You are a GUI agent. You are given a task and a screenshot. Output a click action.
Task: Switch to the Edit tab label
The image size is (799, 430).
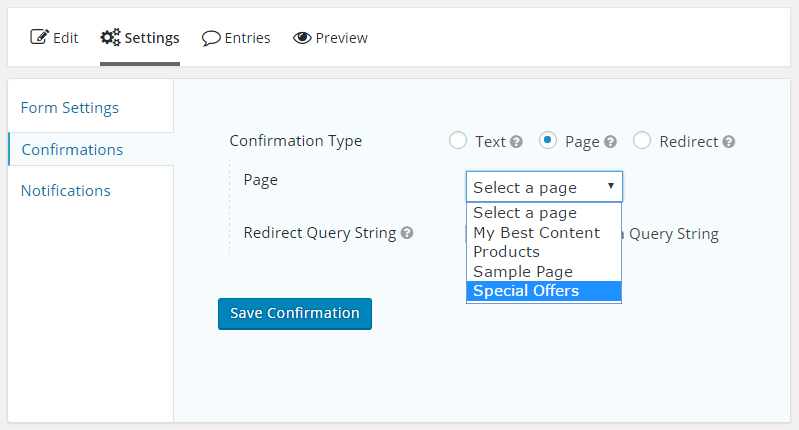(x=66, y=38)
